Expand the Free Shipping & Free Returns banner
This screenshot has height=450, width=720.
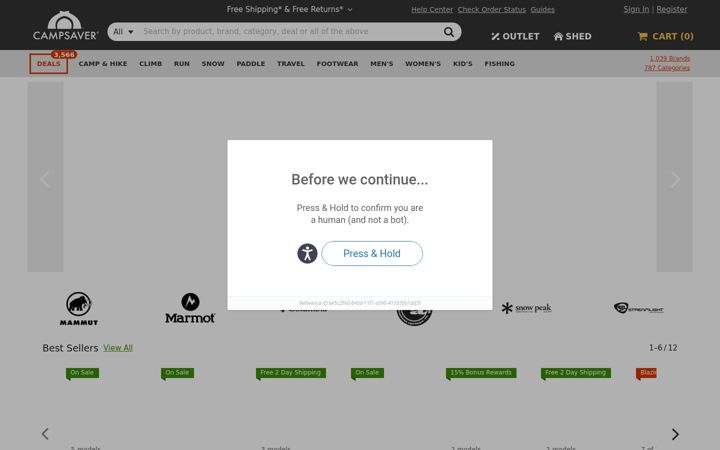[289, 9]
